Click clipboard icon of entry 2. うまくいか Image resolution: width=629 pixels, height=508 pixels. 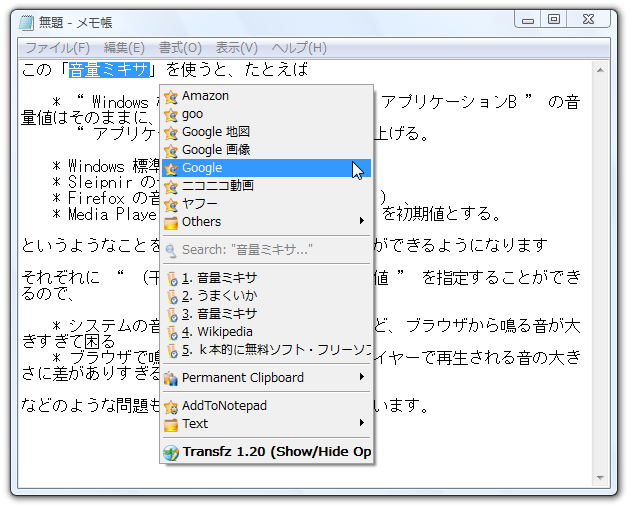(172, 297)
